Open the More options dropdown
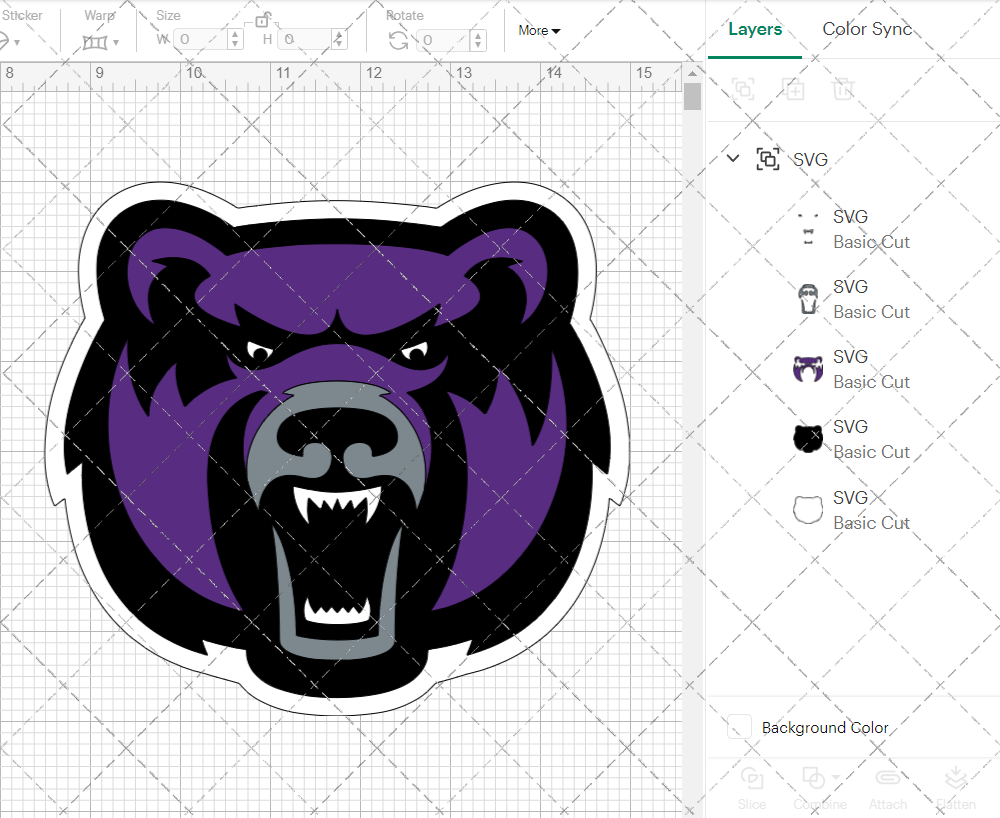 [x=538, y=31]
